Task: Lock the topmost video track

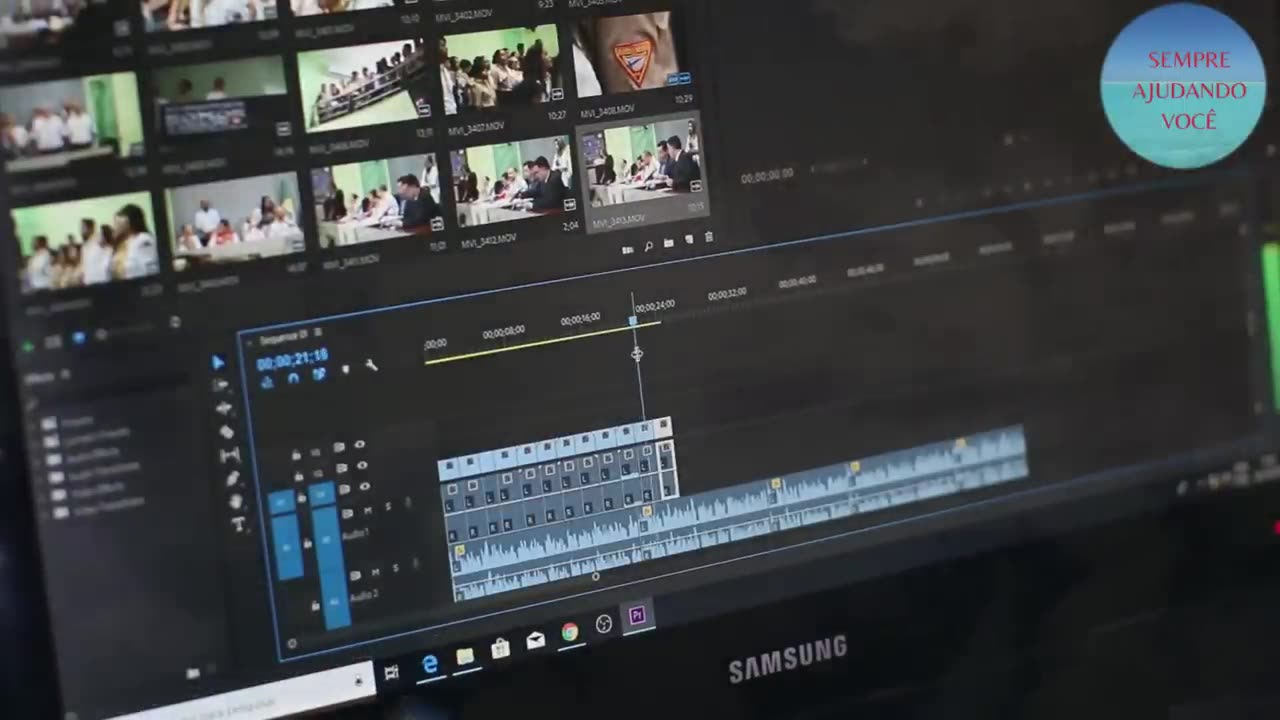Action: pyautogui.click(x=296, y=455)
